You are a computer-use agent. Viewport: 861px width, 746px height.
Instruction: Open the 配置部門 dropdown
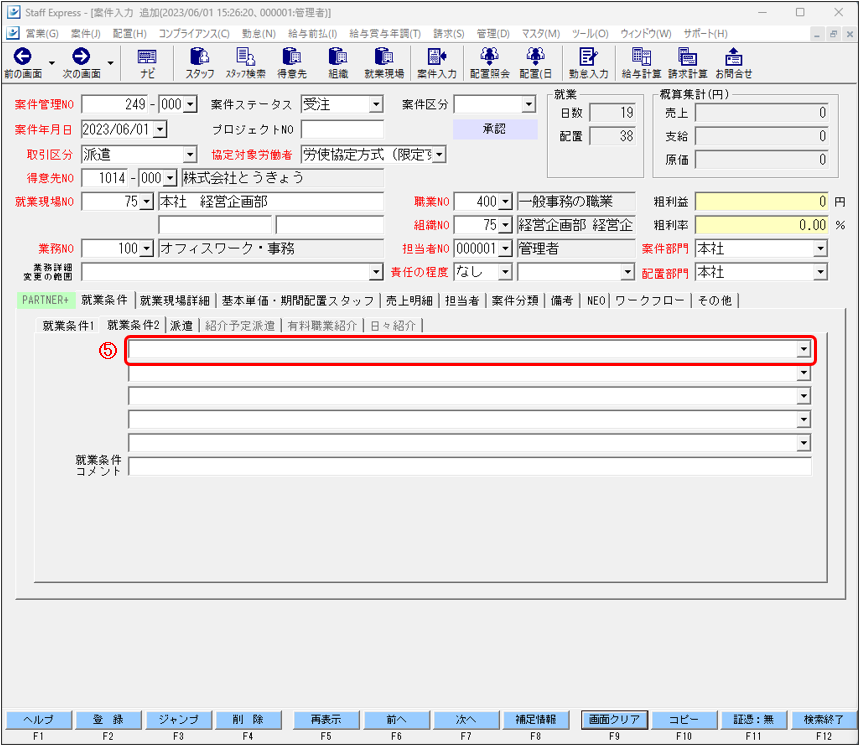[x=820, y=272]
